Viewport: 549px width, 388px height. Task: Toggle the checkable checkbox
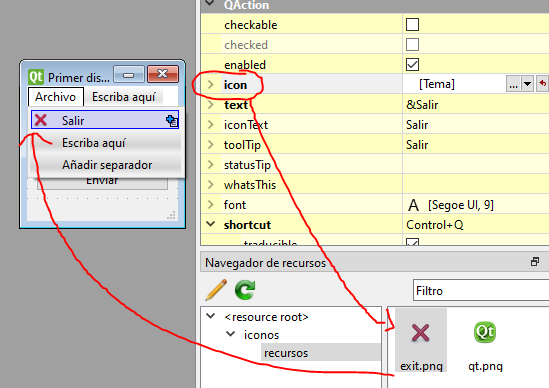(412, 25)
